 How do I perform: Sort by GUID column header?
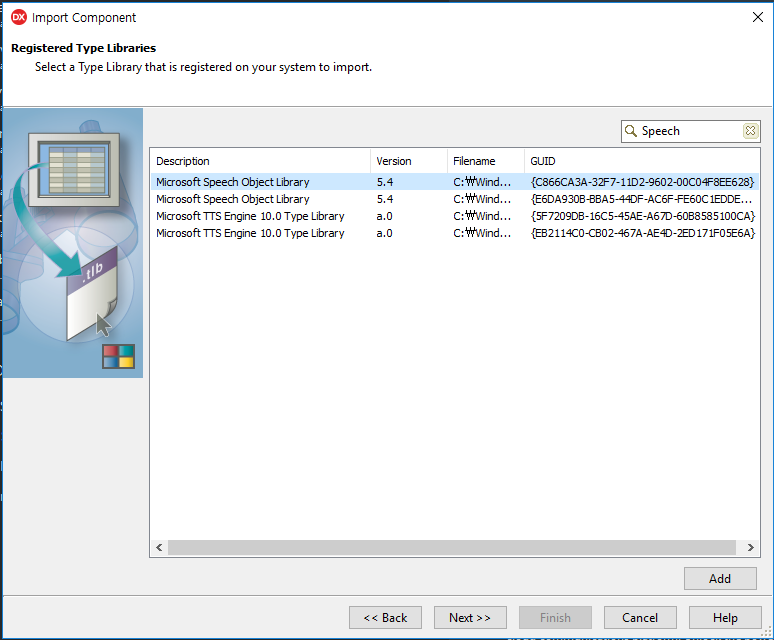pos(642,161)
